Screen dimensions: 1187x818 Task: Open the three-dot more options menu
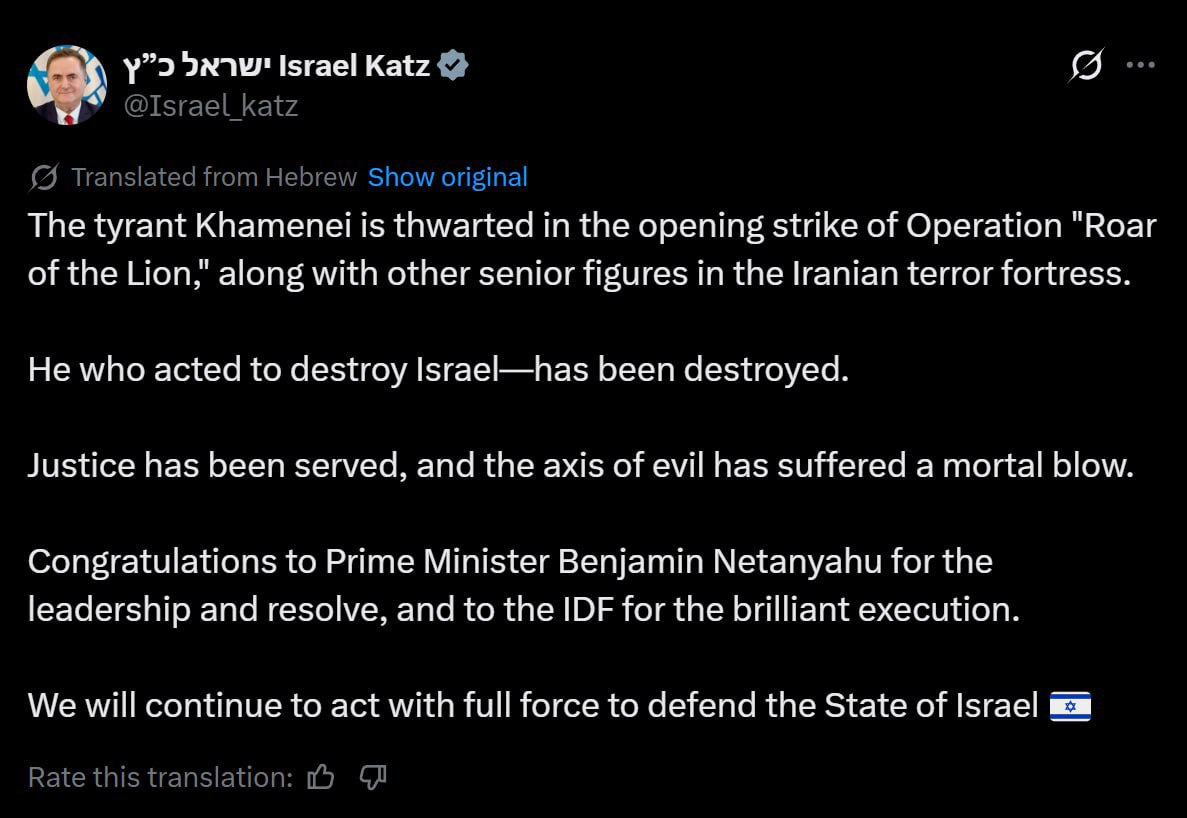pos(1141,66)
